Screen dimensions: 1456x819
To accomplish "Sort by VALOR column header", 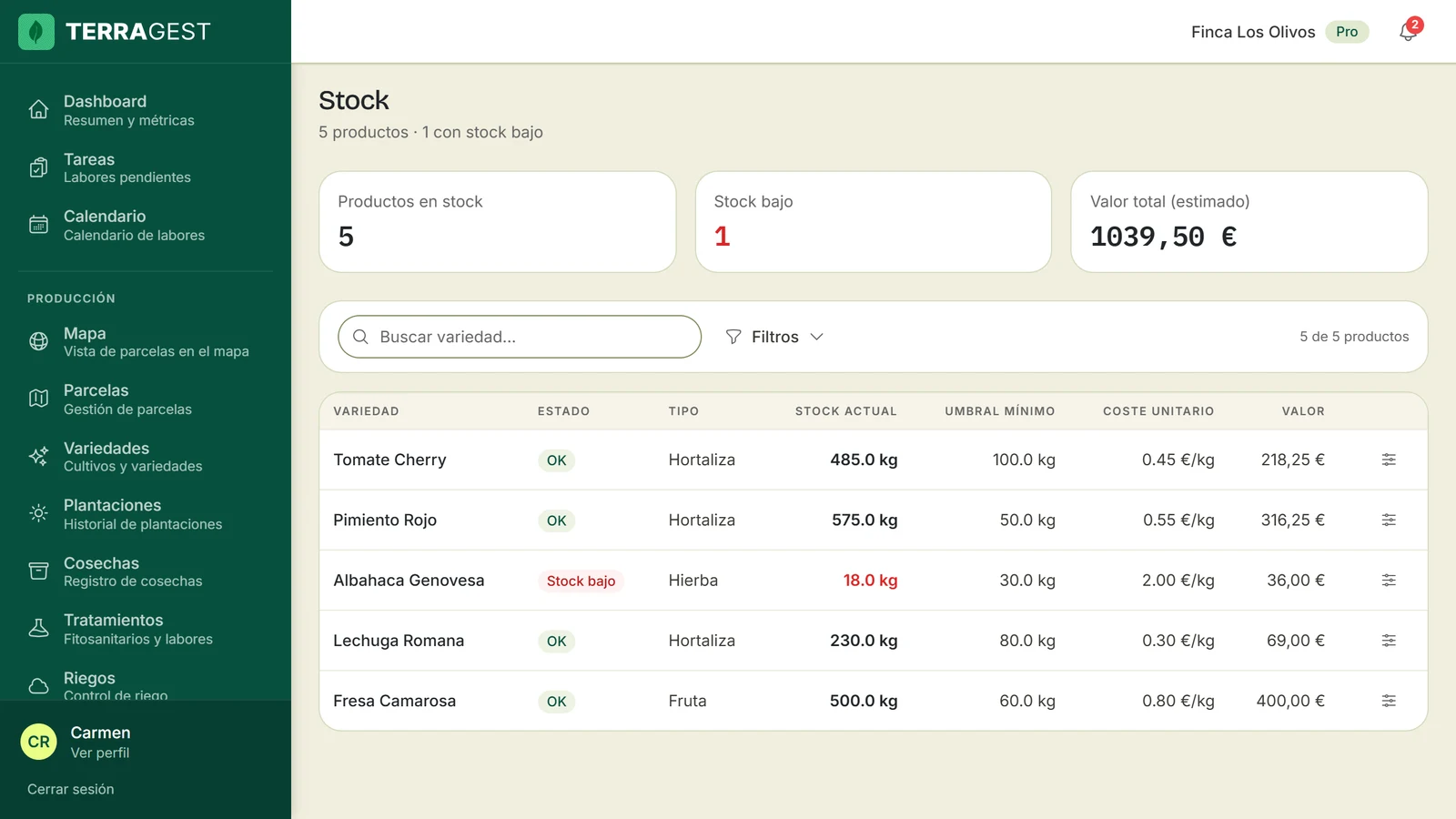I will pos(1303,411).
